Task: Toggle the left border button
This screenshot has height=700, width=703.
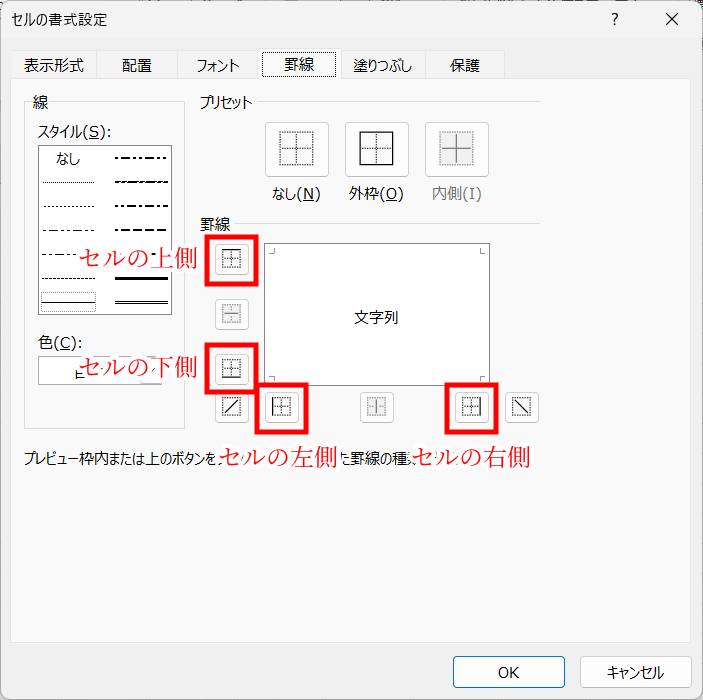Action: click(282, 407)
